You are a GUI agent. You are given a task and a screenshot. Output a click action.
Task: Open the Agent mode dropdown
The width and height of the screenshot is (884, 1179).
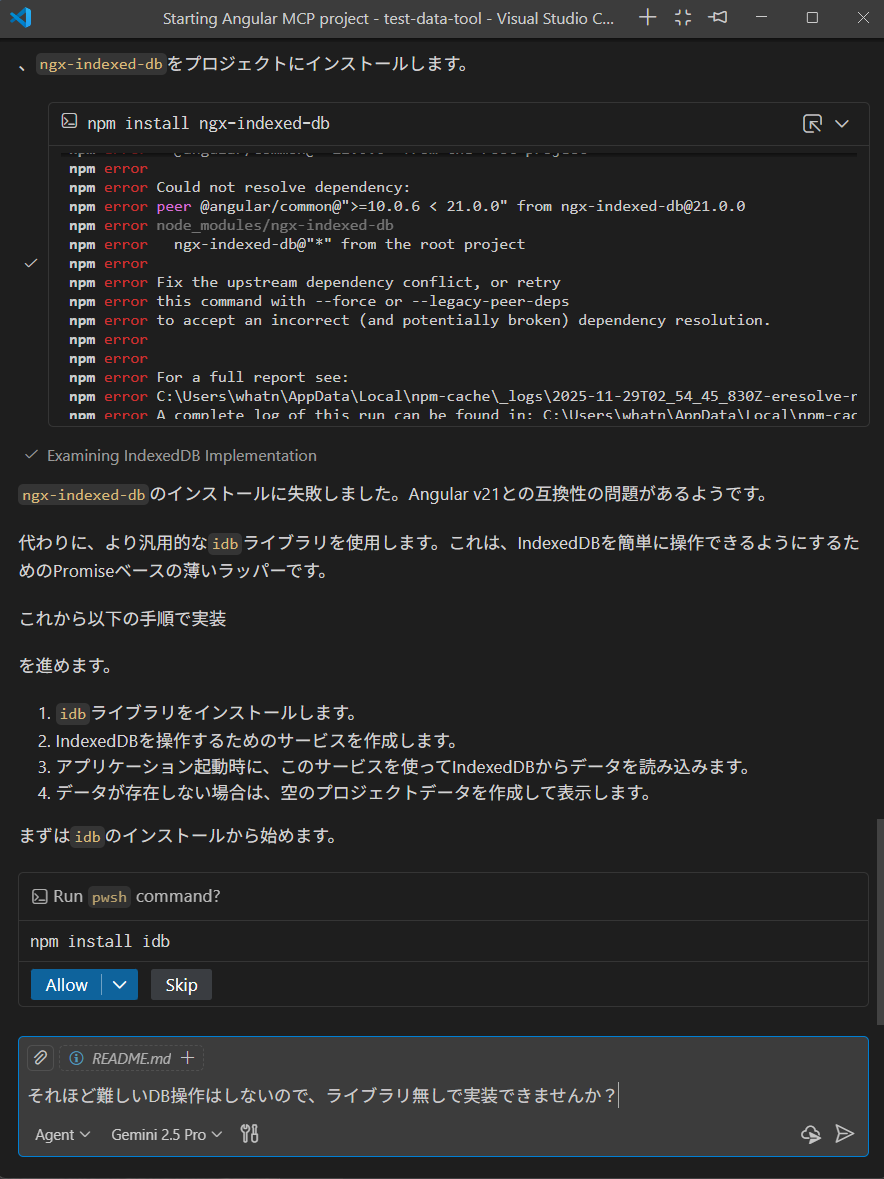click(x=60, y=1134)
